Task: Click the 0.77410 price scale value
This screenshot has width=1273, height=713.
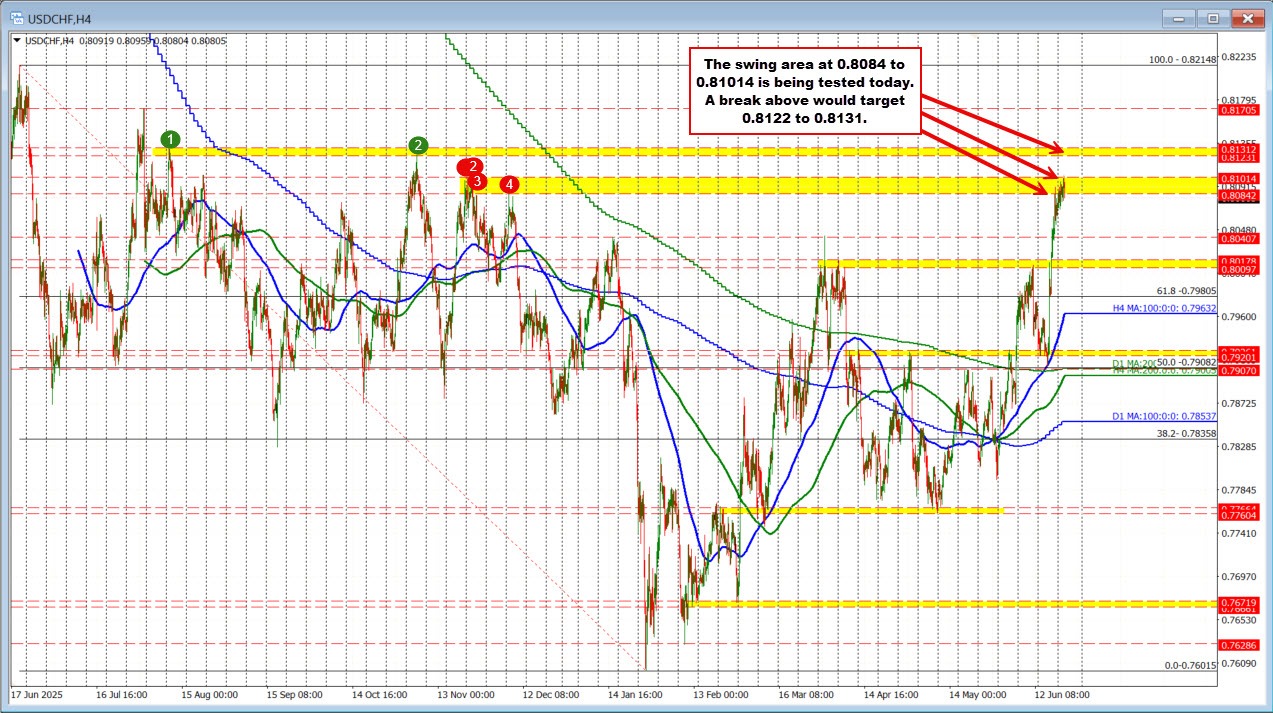Action: coord(1237,533)
